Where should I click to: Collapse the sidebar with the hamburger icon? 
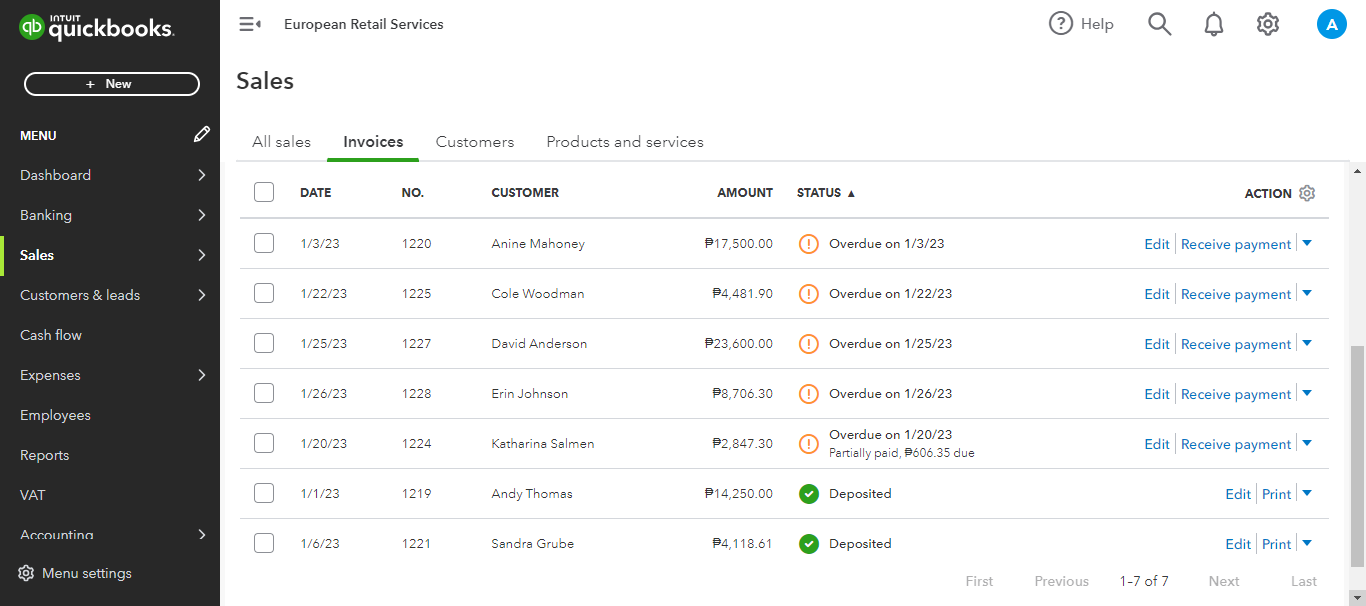(250, 24)
